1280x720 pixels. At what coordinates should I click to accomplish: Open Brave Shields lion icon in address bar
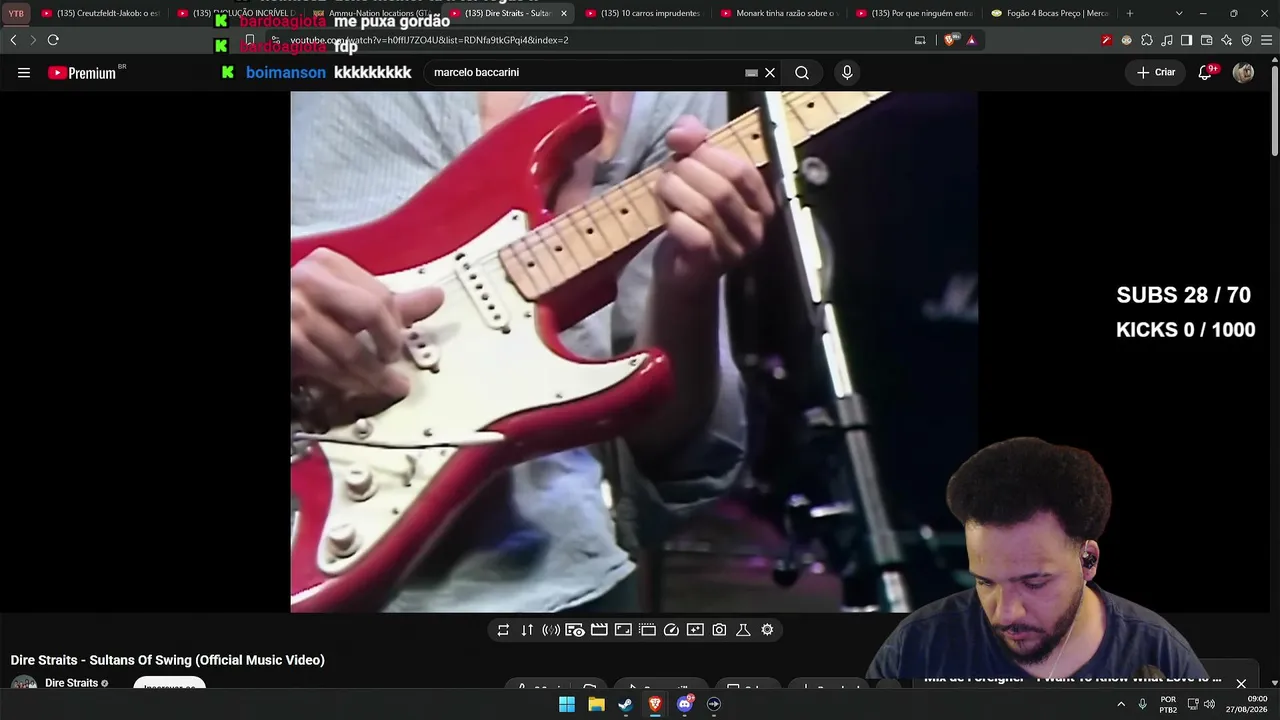951,40
